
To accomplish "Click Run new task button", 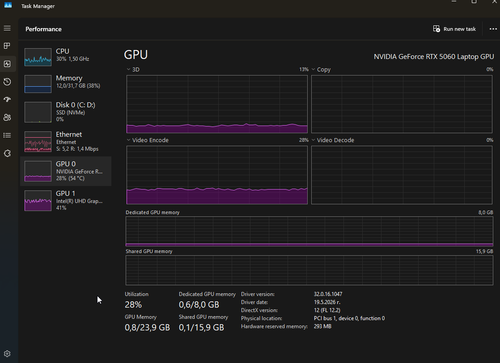I will (x=454, y=29).
